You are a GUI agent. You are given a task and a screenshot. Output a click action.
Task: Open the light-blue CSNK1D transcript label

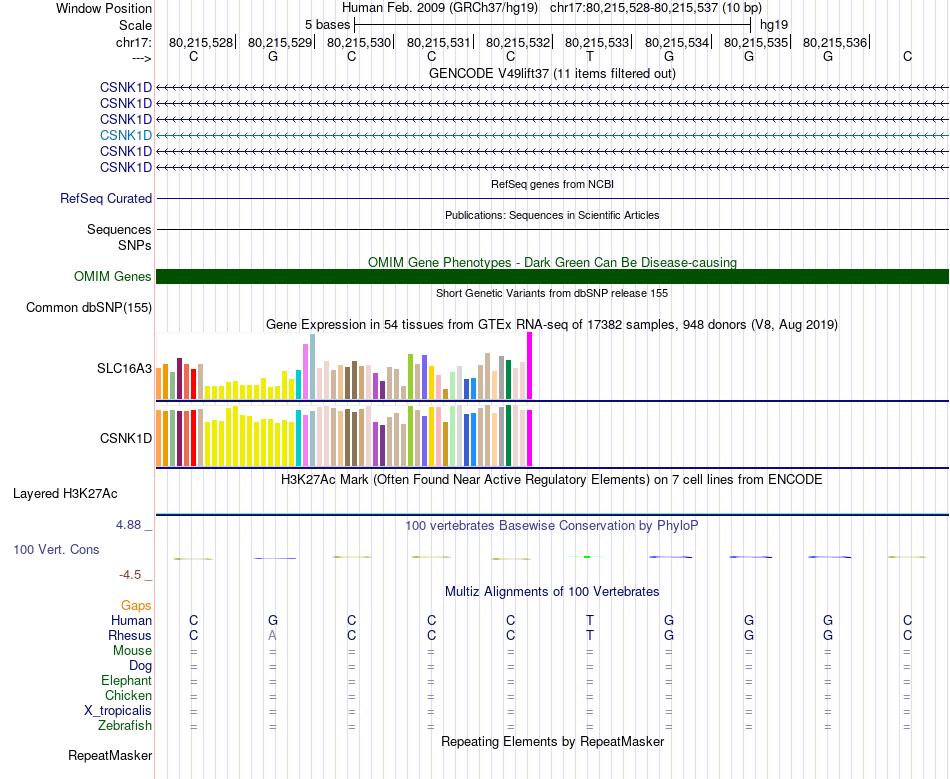pos(126,135)
